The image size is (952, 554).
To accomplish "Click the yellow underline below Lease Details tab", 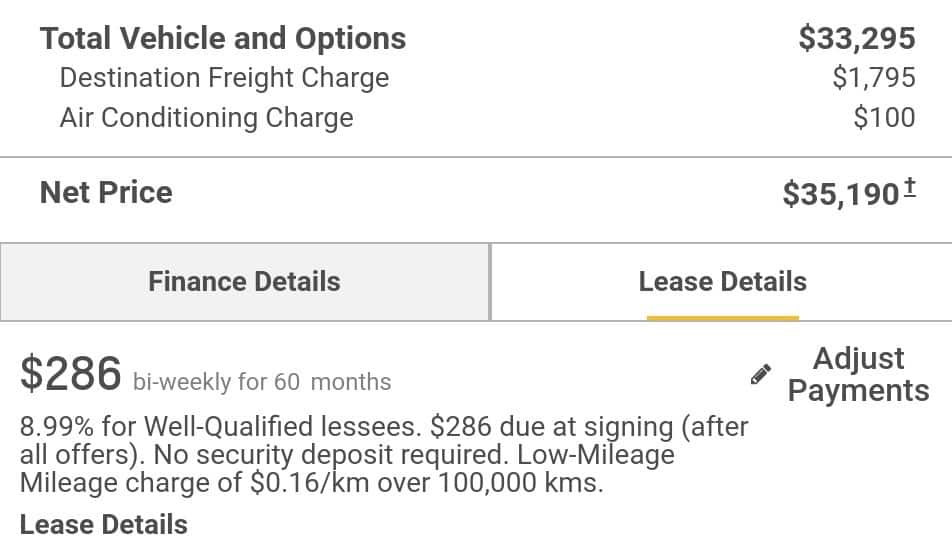I will click(722, 318).
